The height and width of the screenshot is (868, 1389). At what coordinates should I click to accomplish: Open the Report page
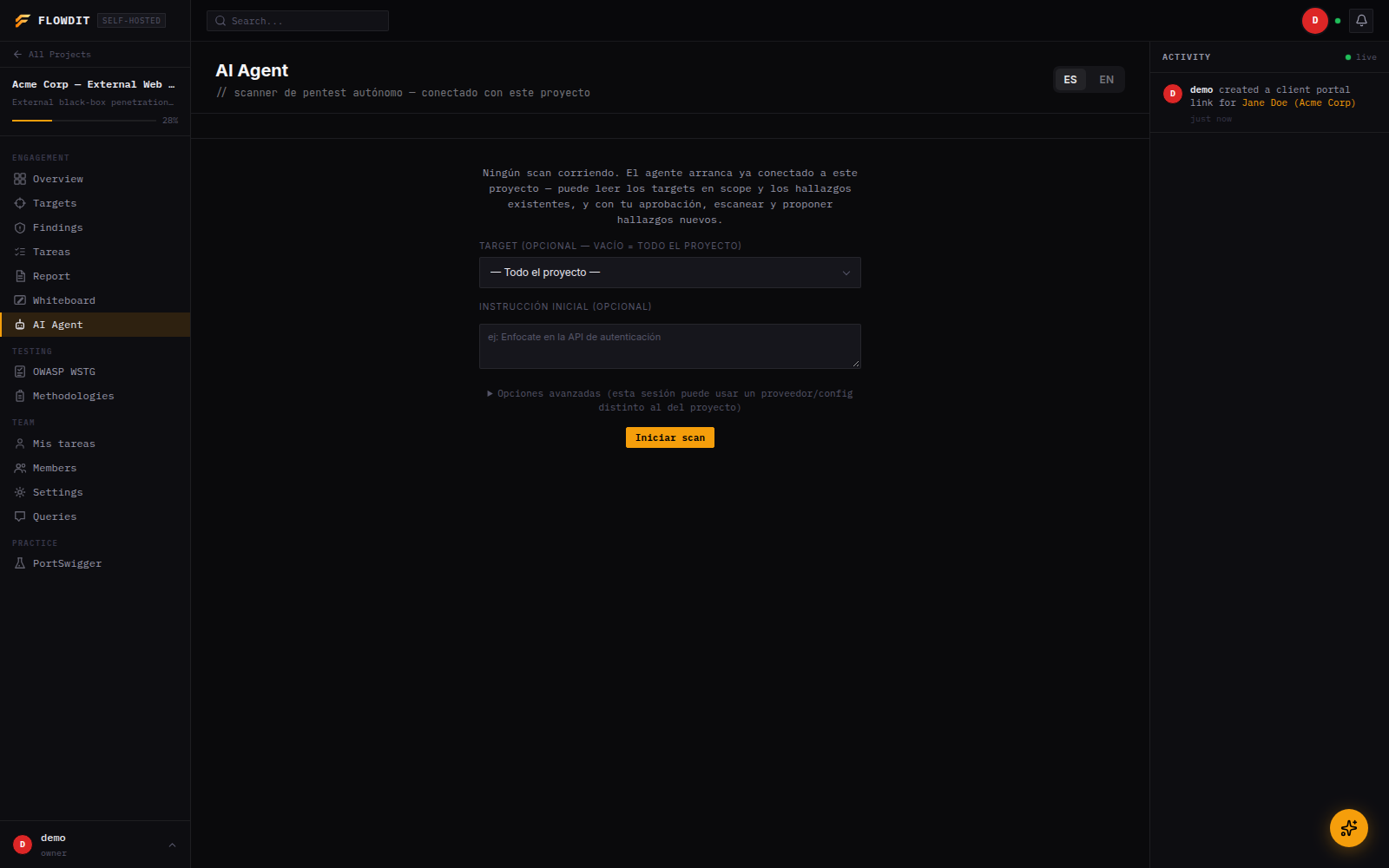[95, 276]
